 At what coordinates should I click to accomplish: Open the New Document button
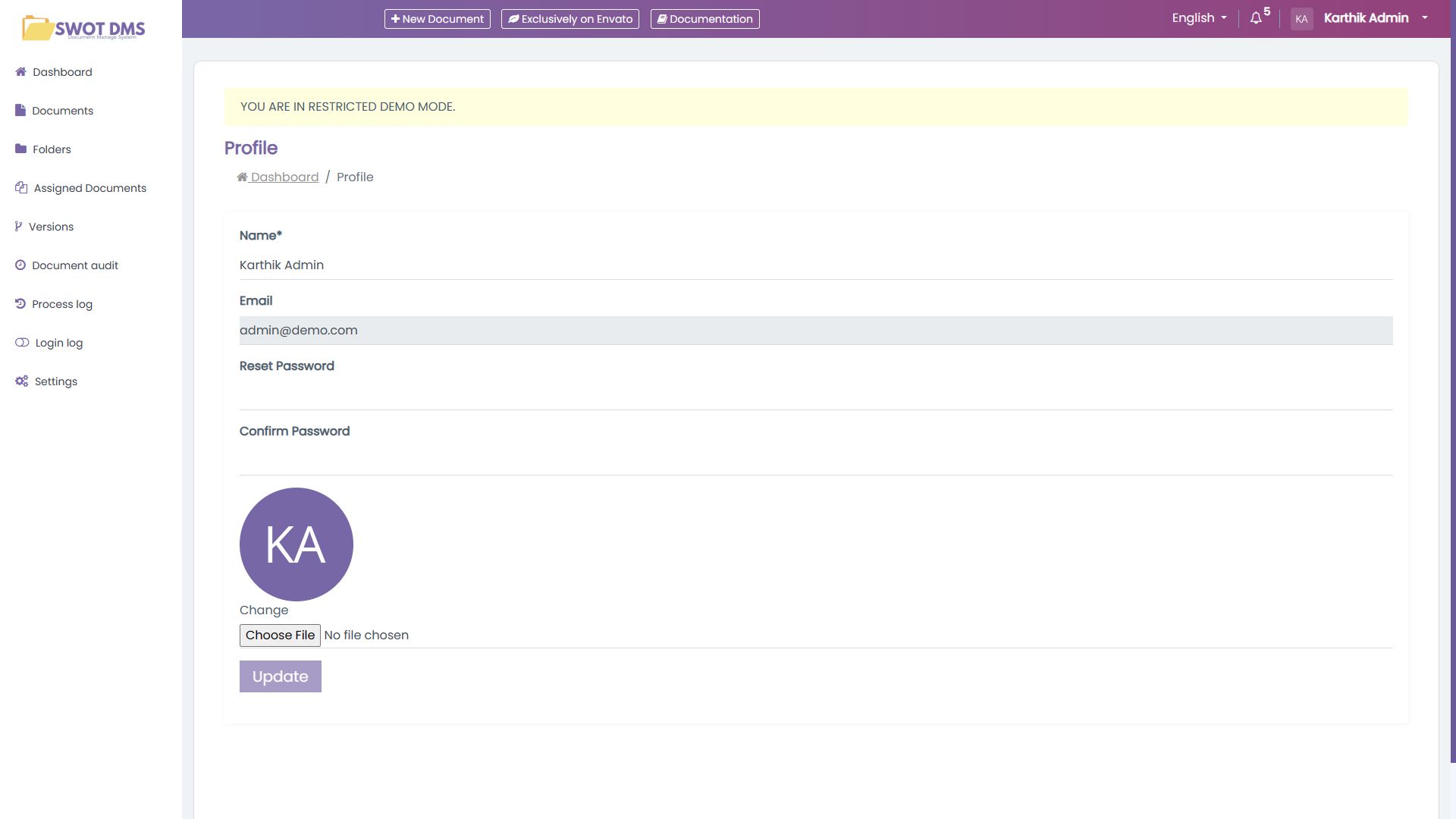pos(438,19)
